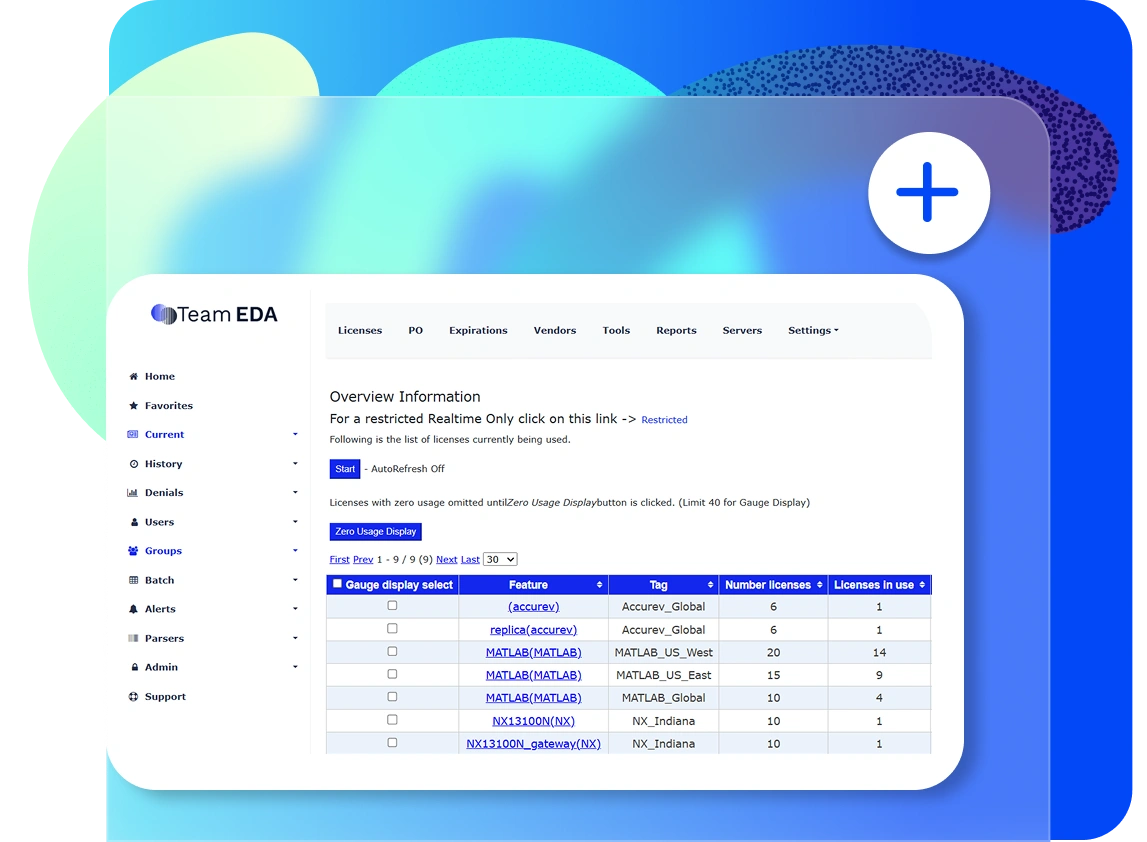
Task: Click the Support lifebuoy icon
Action: pos(133,696)
